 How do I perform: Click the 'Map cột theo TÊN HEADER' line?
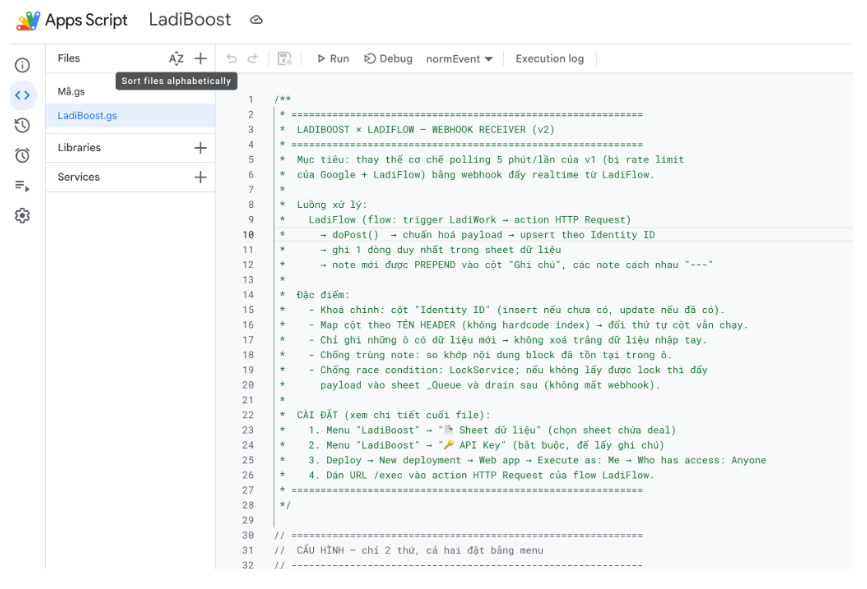528,325
